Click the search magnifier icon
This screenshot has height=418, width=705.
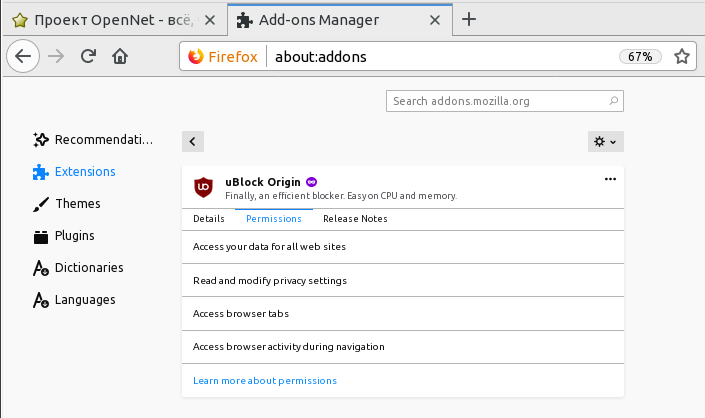(614, 101)
